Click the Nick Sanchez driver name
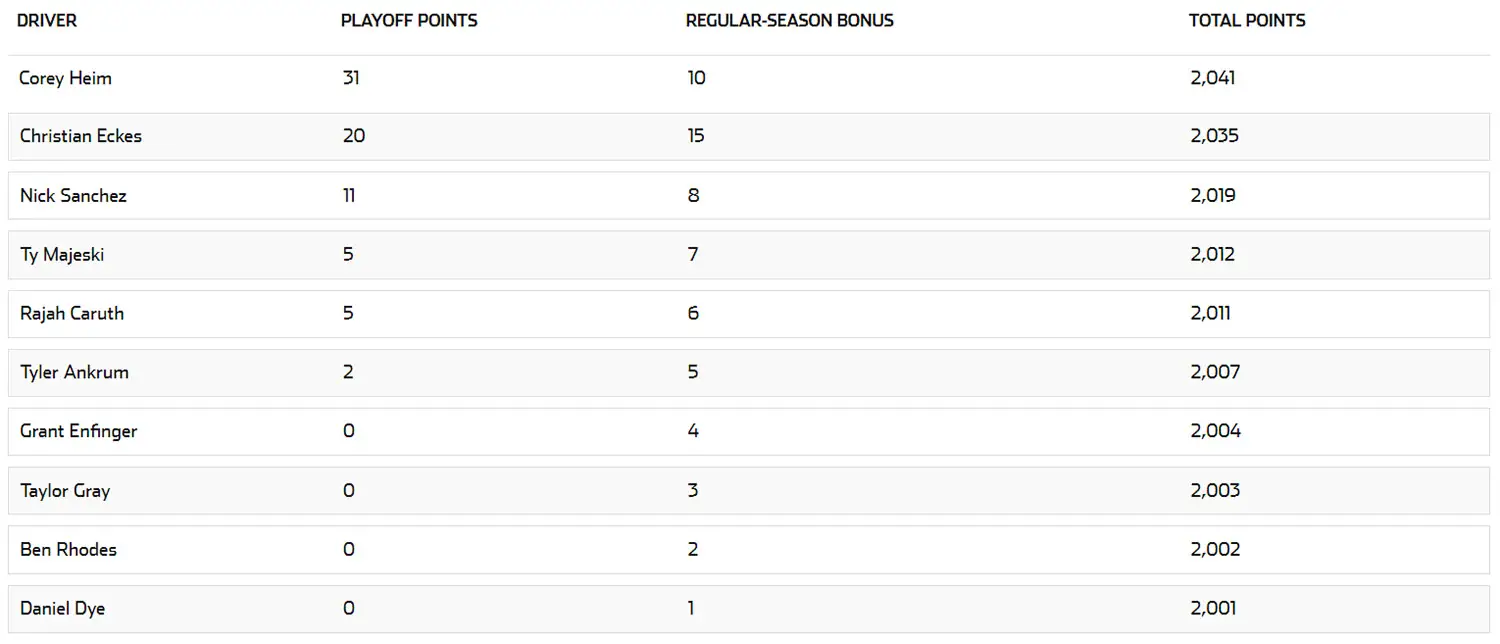Screen dimensions: 1500x644 click(73, 195)
